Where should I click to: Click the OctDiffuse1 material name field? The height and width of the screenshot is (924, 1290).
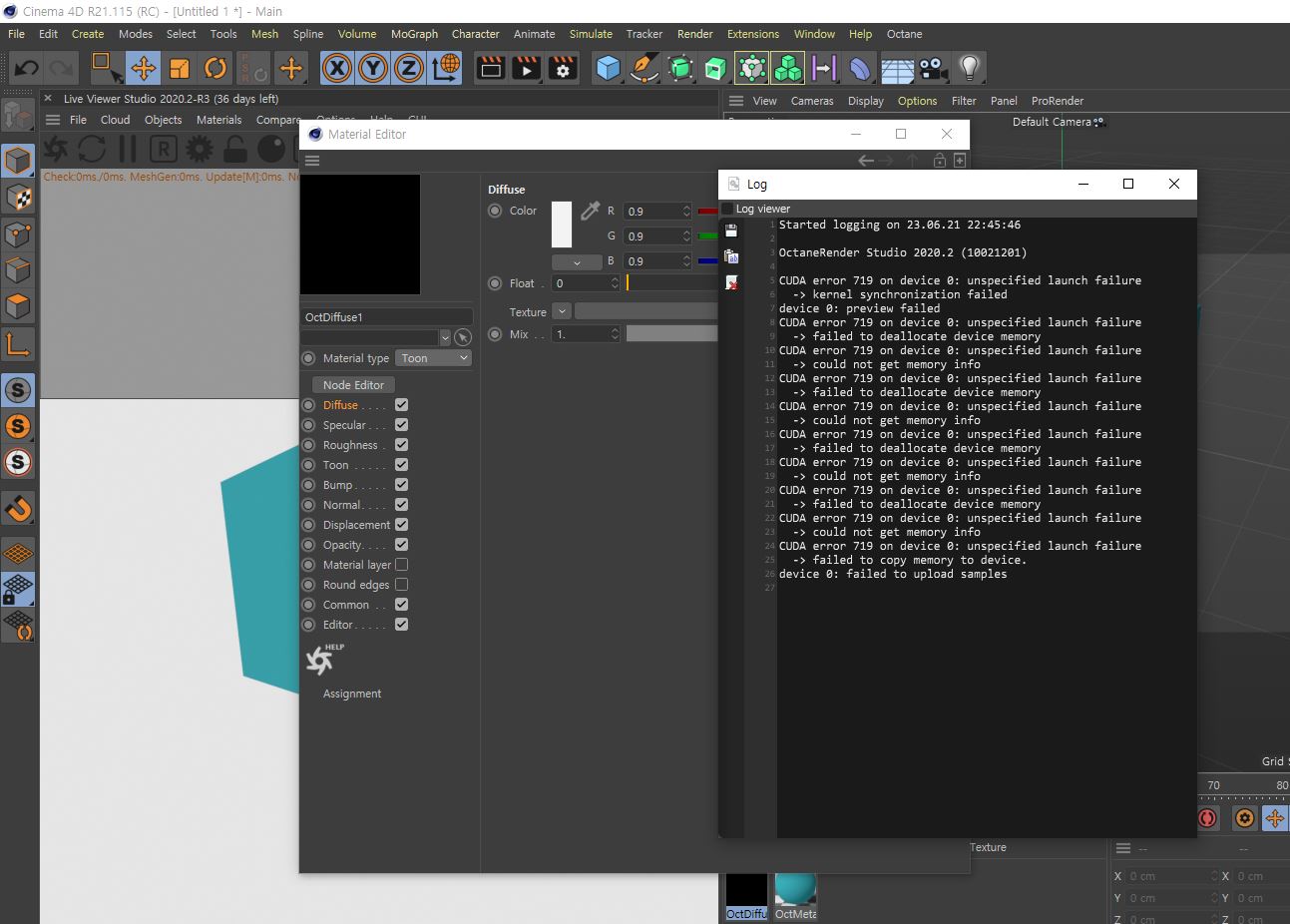tap(386, 317)
